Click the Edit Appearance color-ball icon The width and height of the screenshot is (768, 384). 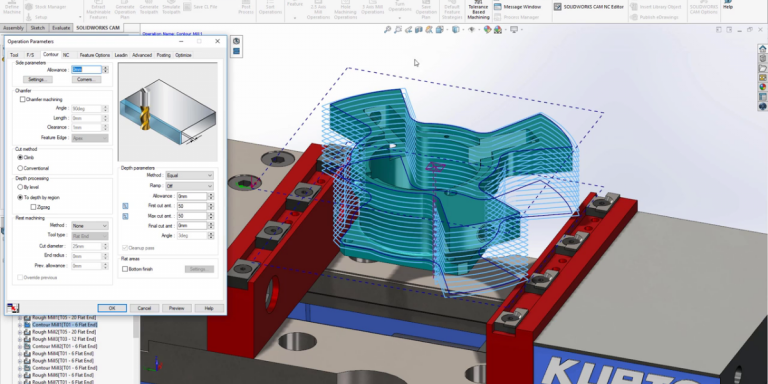[487, 30]
